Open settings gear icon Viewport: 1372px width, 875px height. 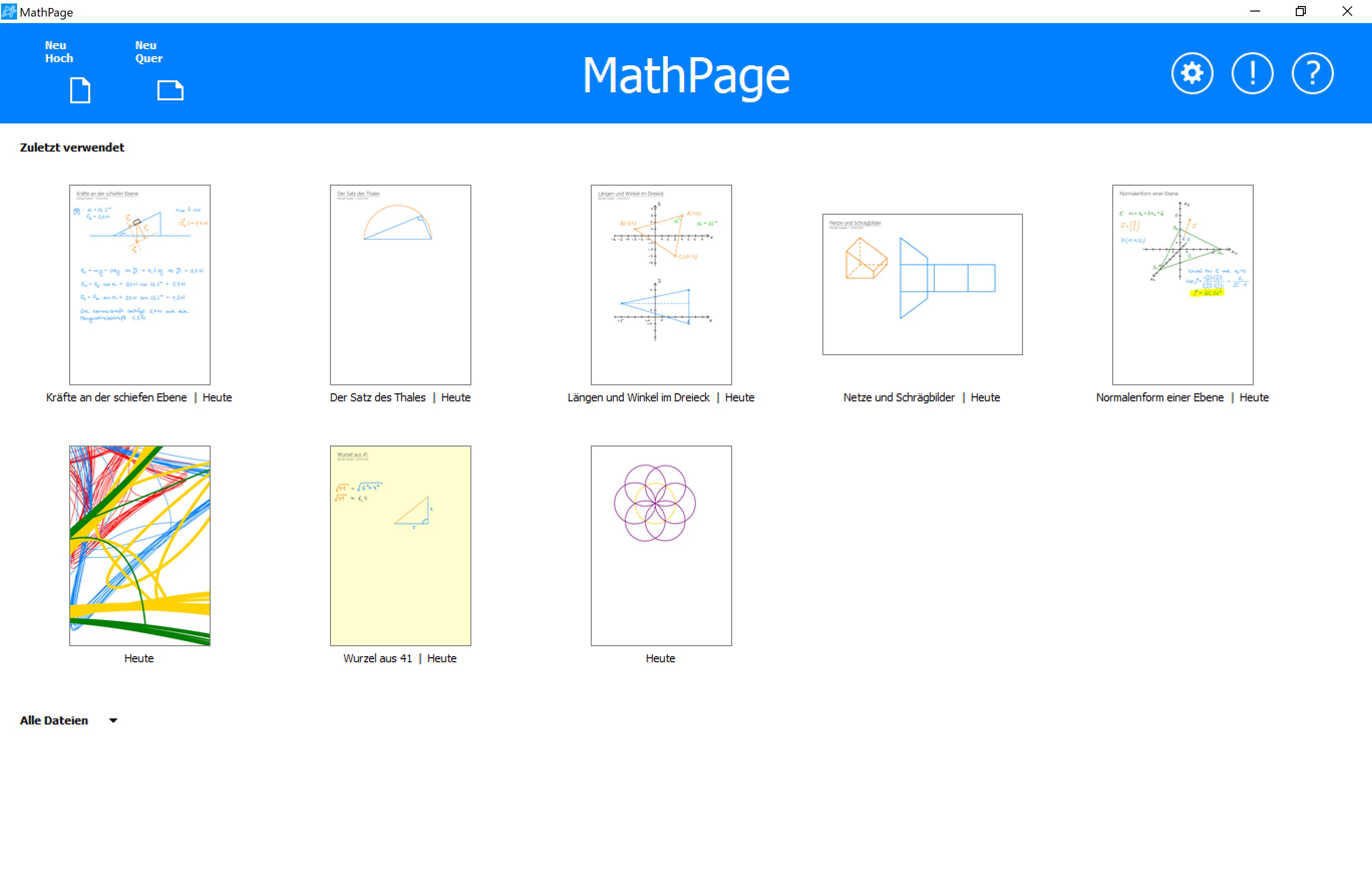click(1191, 74)
